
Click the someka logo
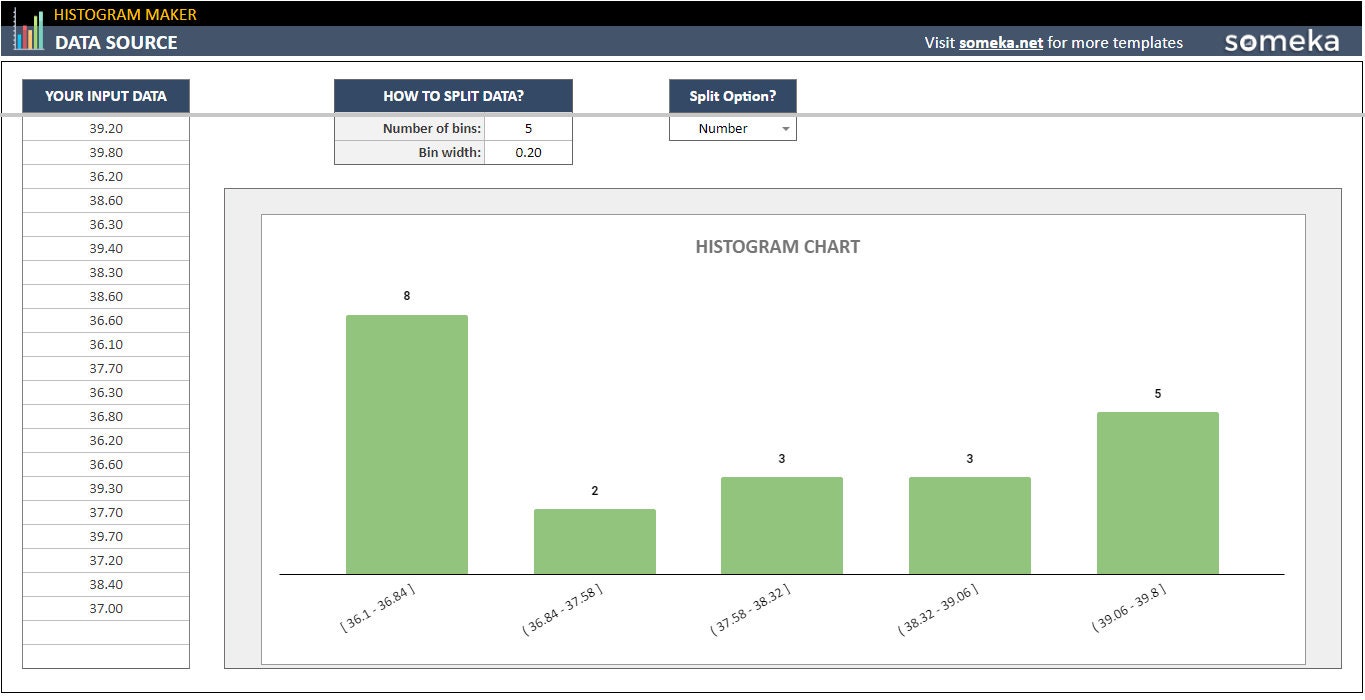tap(1285, 41)
